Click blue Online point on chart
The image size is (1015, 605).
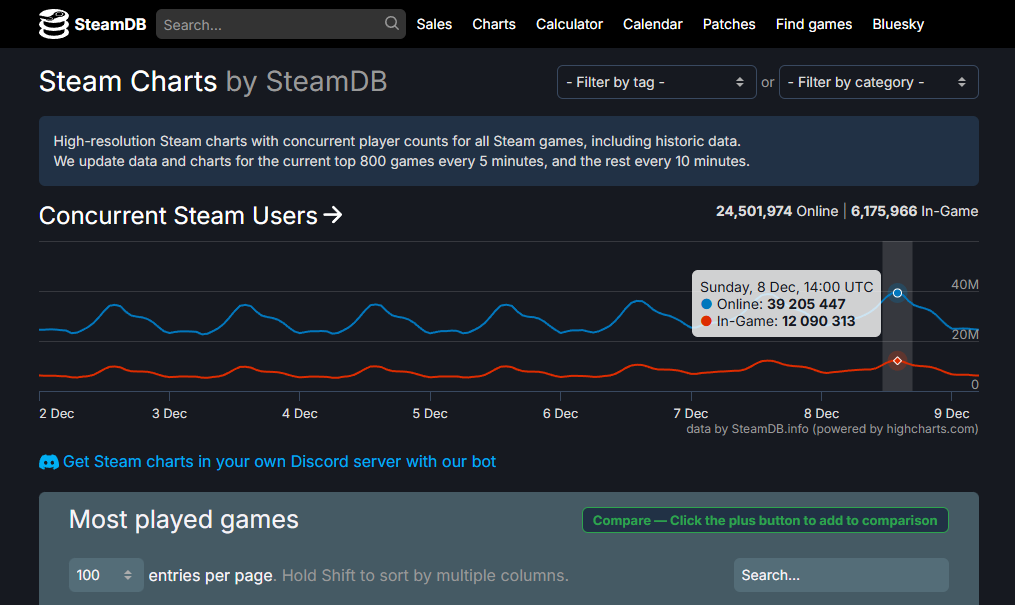897,293
